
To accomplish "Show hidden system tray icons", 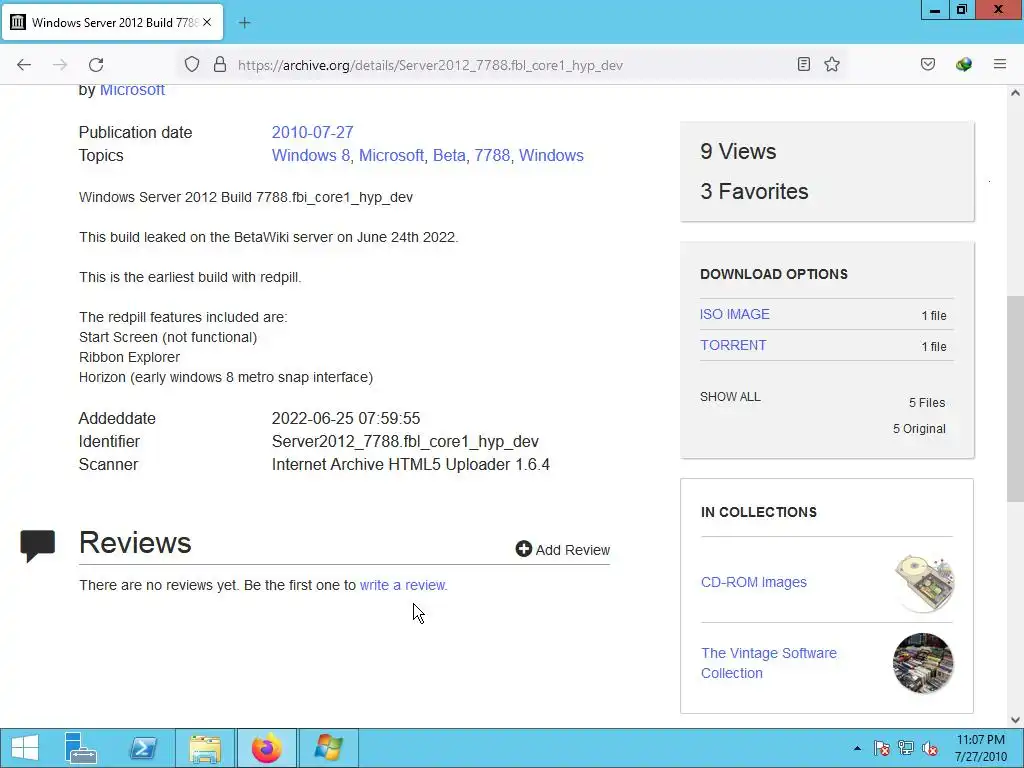I will (x=857, y=748).
